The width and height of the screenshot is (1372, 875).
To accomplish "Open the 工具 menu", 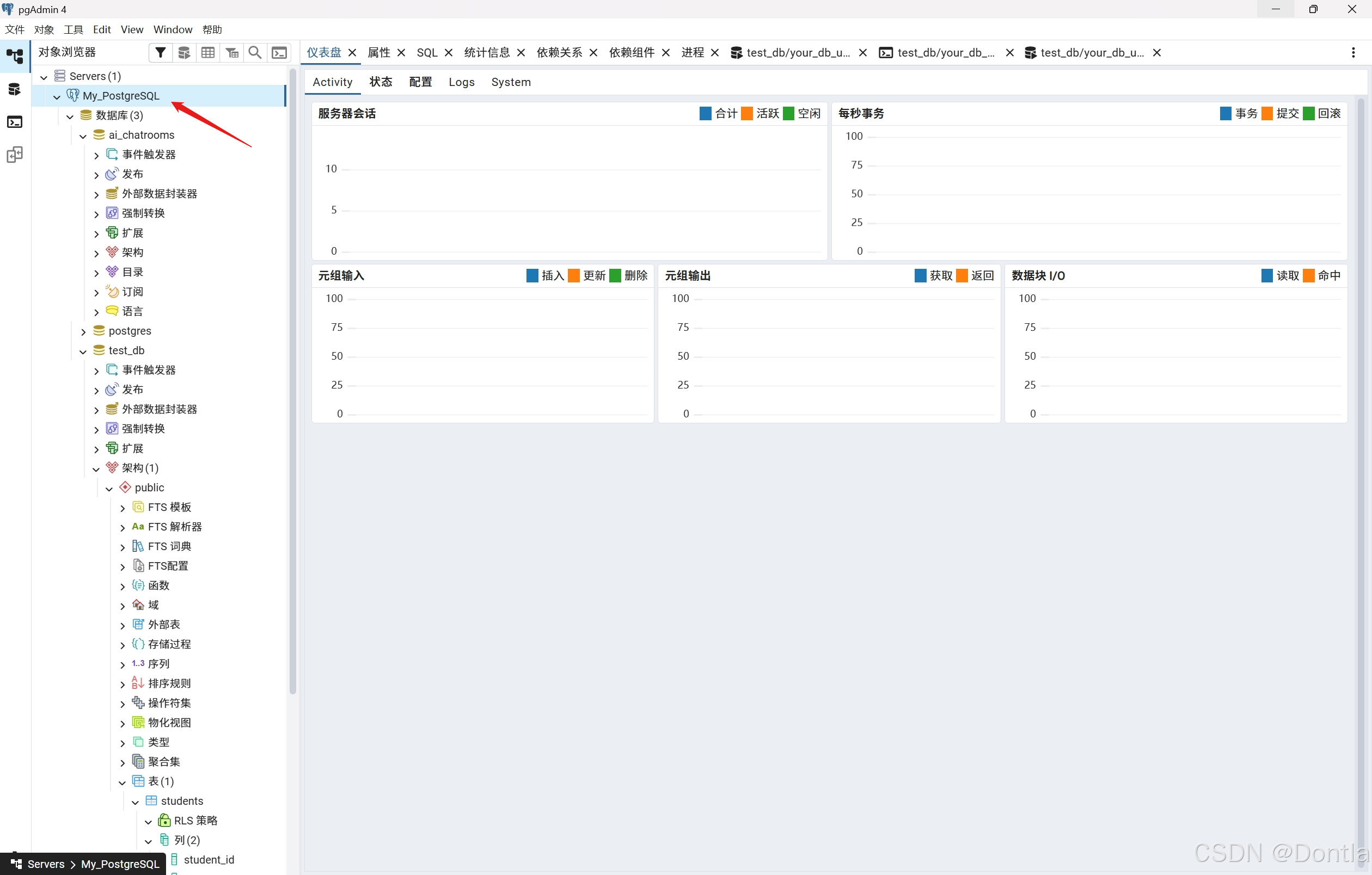I will click(x=73, y=29).
